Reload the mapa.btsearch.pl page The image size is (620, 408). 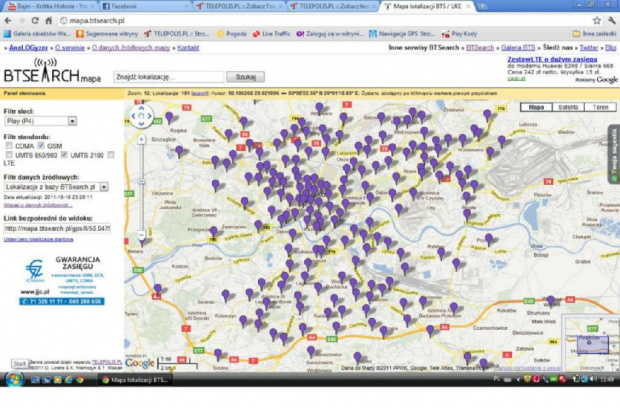35,21
